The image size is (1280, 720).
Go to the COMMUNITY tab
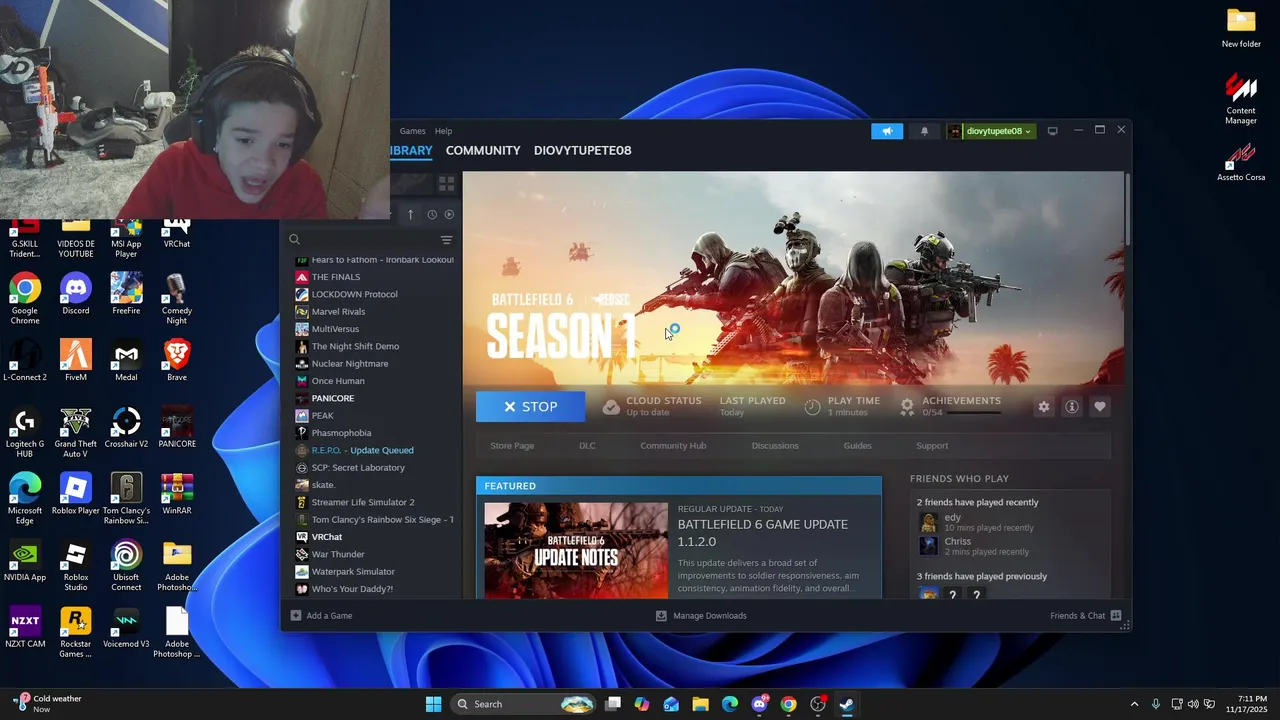[x=483, y=150]
